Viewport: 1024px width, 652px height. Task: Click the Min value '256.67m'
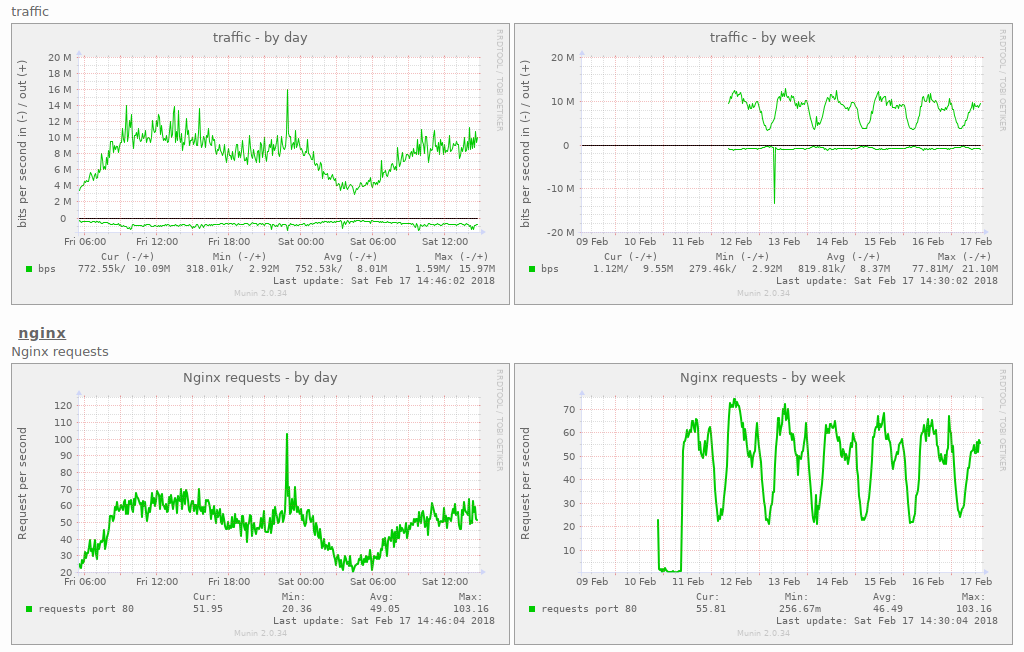[x=799, y=609]
